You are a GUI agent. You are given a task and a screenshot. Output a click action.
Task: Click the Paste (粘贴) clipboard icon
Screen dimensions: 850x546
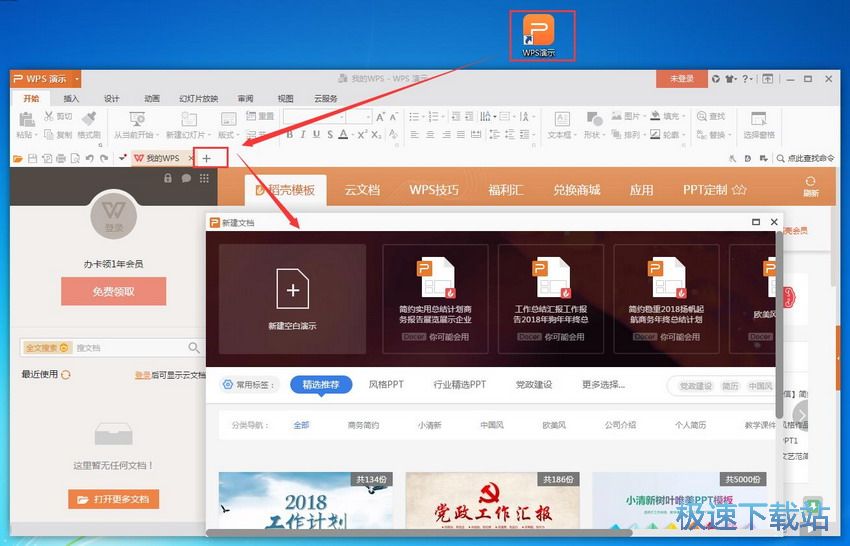coord(27,119)
